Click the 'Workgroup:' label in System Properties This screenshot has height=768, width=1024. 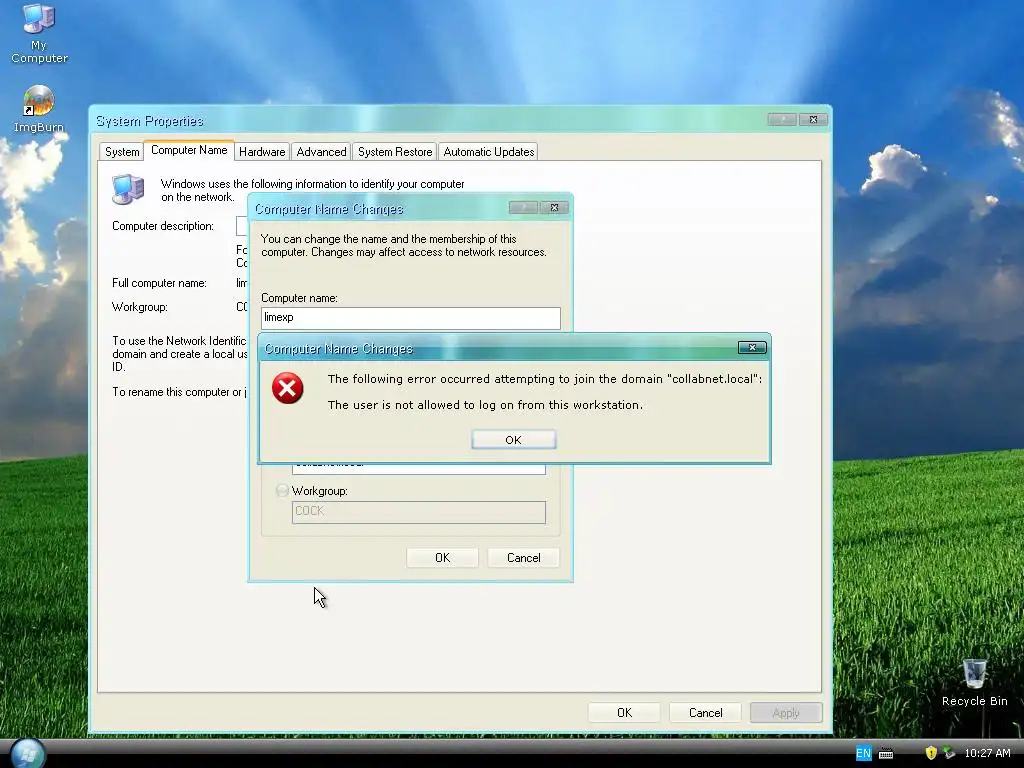pos(140,307)
